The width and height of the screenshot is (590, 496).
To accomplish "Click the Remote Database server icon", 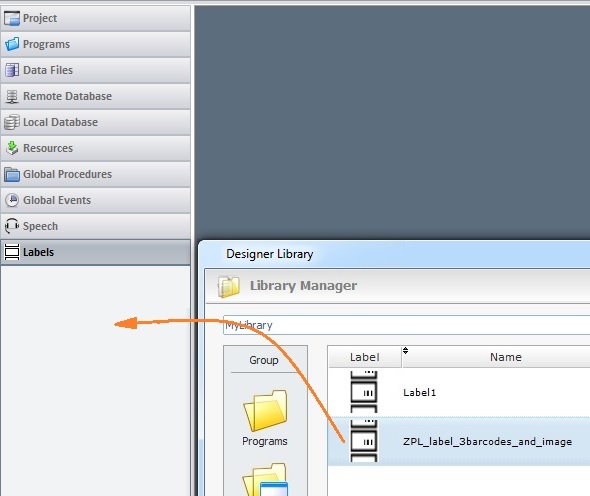I will tap(12, 96).
